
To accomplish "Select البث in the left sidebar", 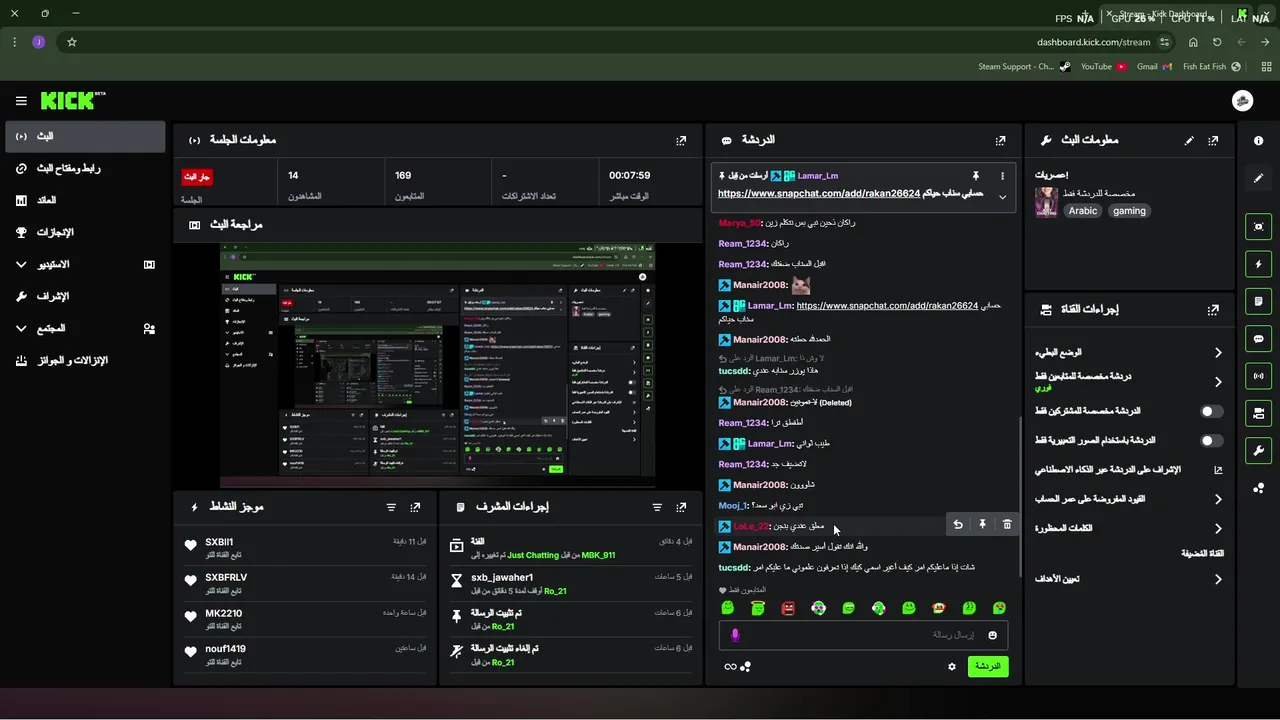I will pos(85,136).
